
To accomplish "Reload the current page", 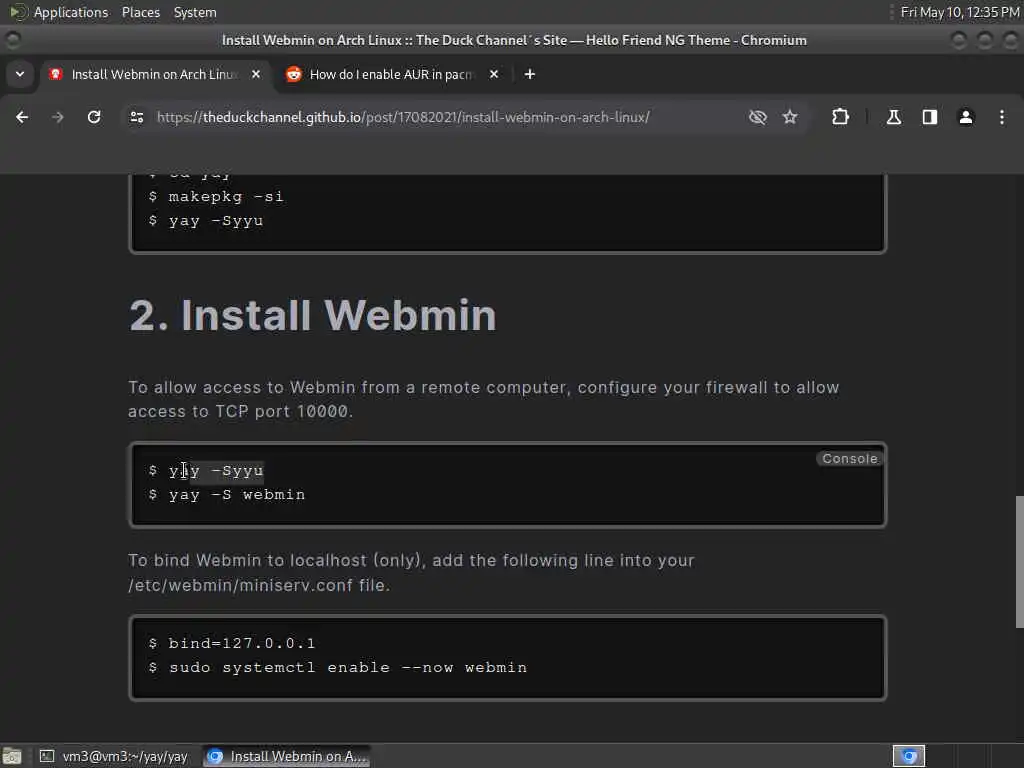I will click(x=94, y=117).
